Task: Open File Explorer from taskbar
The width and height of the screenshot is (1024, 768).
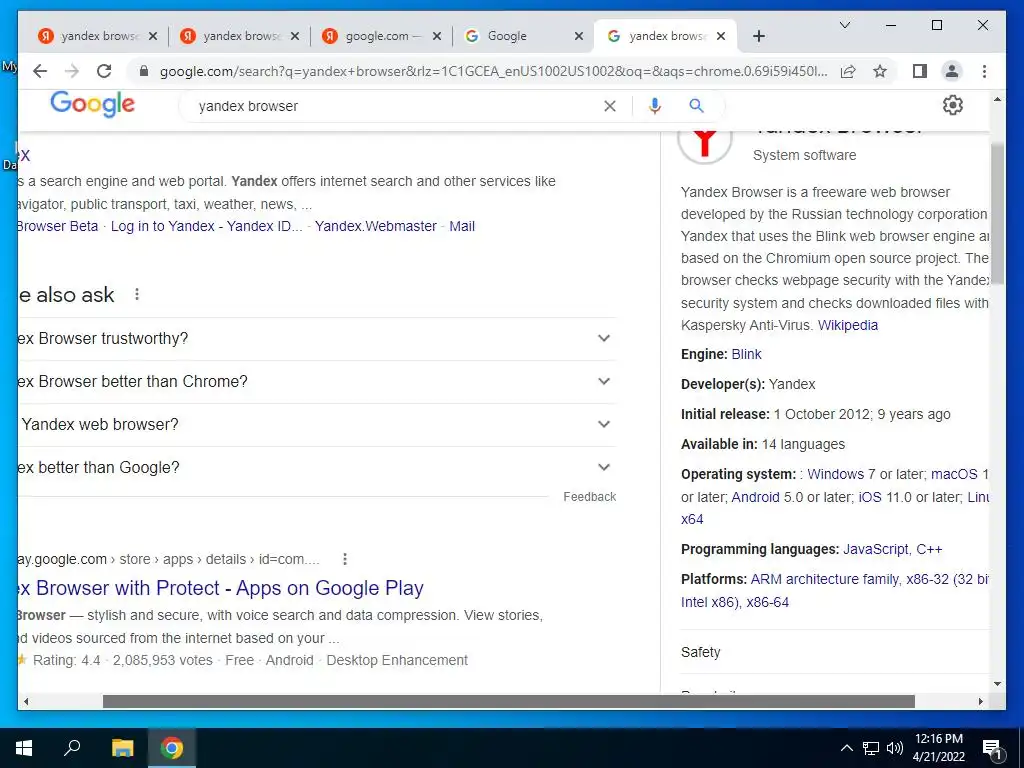Action: click(x=122, y=748)
